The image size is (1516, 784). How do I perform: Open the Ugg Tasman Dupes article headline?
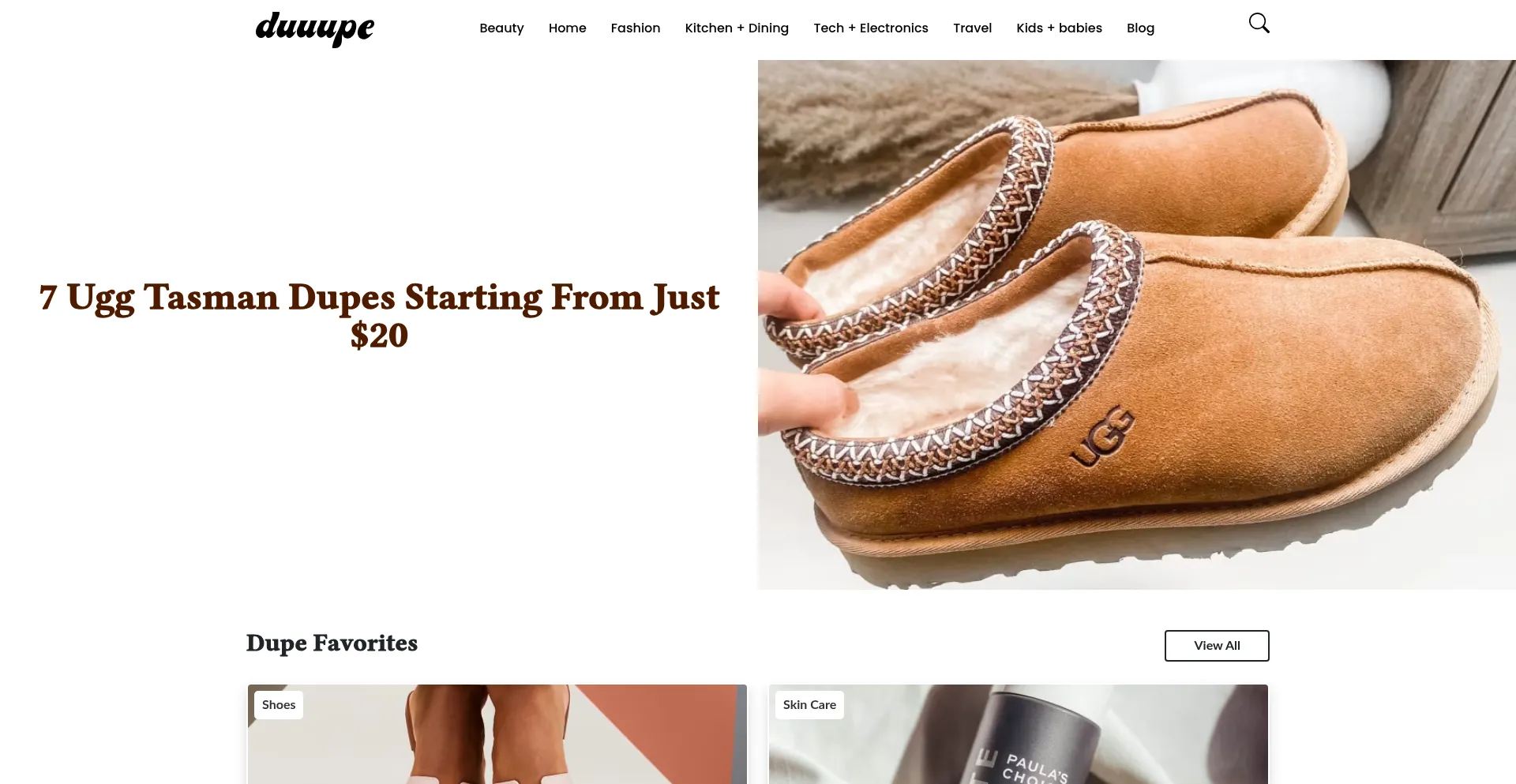pyautogui.click(x=379, y=316)
